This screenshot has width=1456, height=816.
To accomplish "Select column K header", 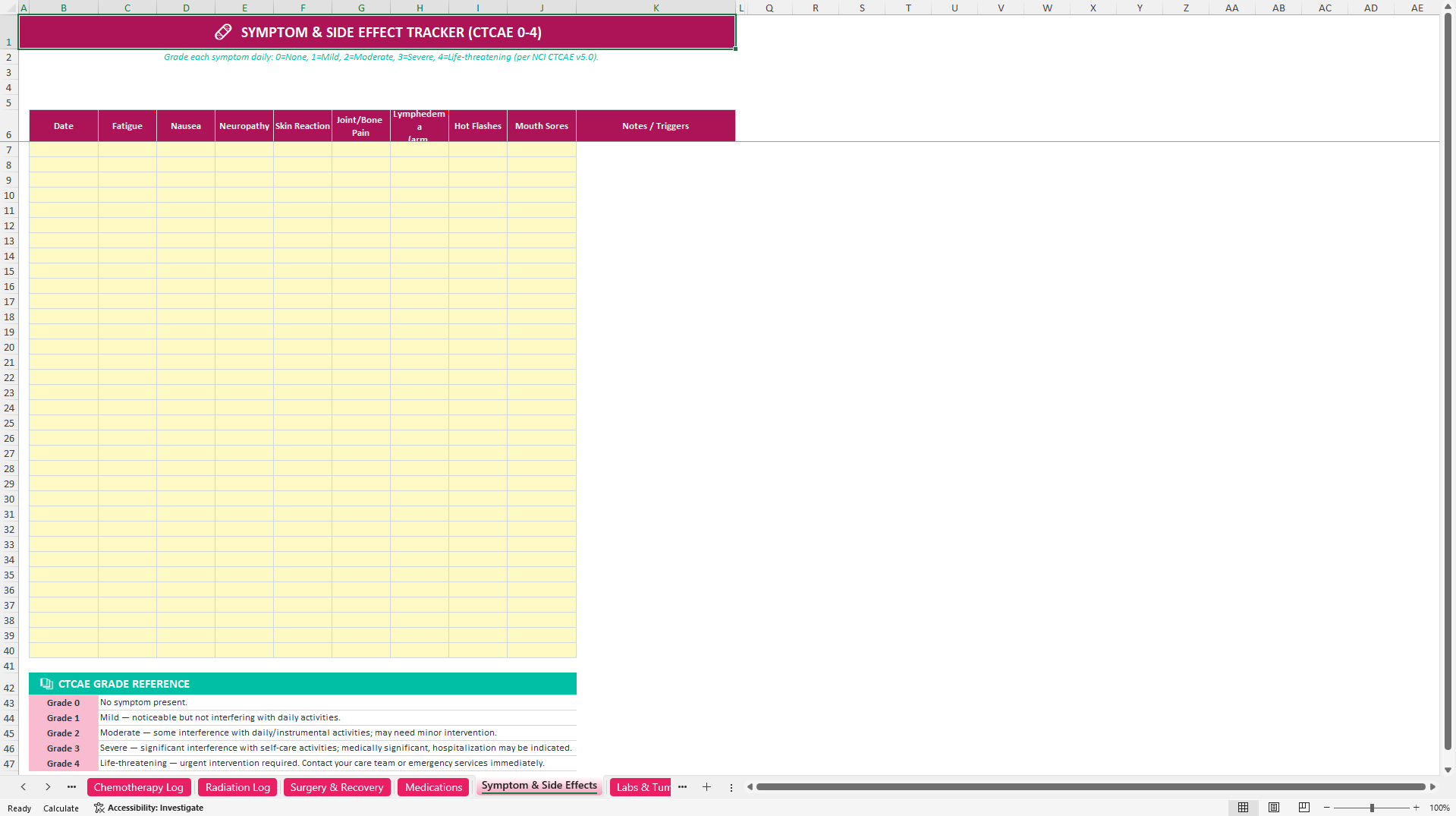I will point(656,8).
